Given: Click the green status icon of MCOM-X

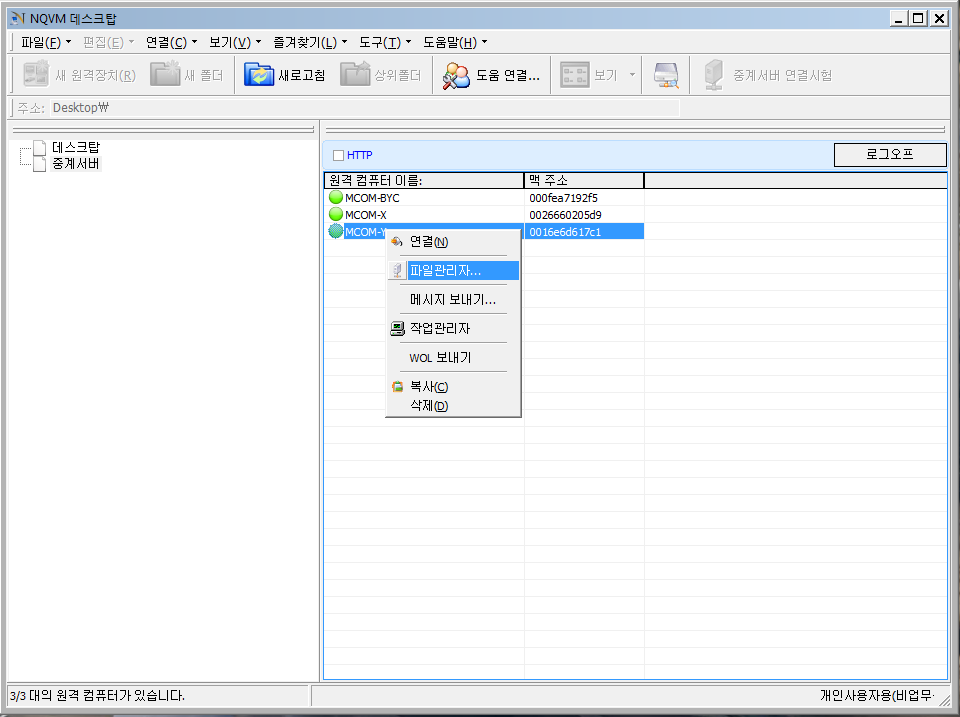Looking at the screenshot, I should coord(336,214).
